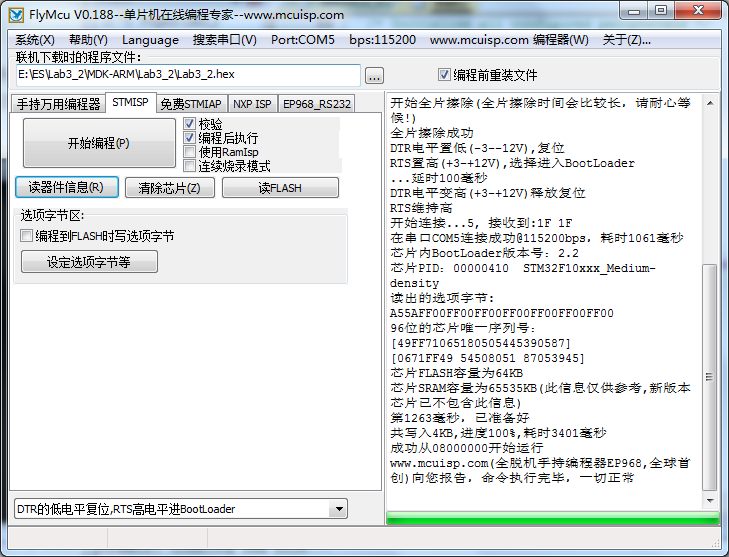Click log line 开始连接...5, 接收到:1F 1F

pyautogui.click(x=481, y=223)
